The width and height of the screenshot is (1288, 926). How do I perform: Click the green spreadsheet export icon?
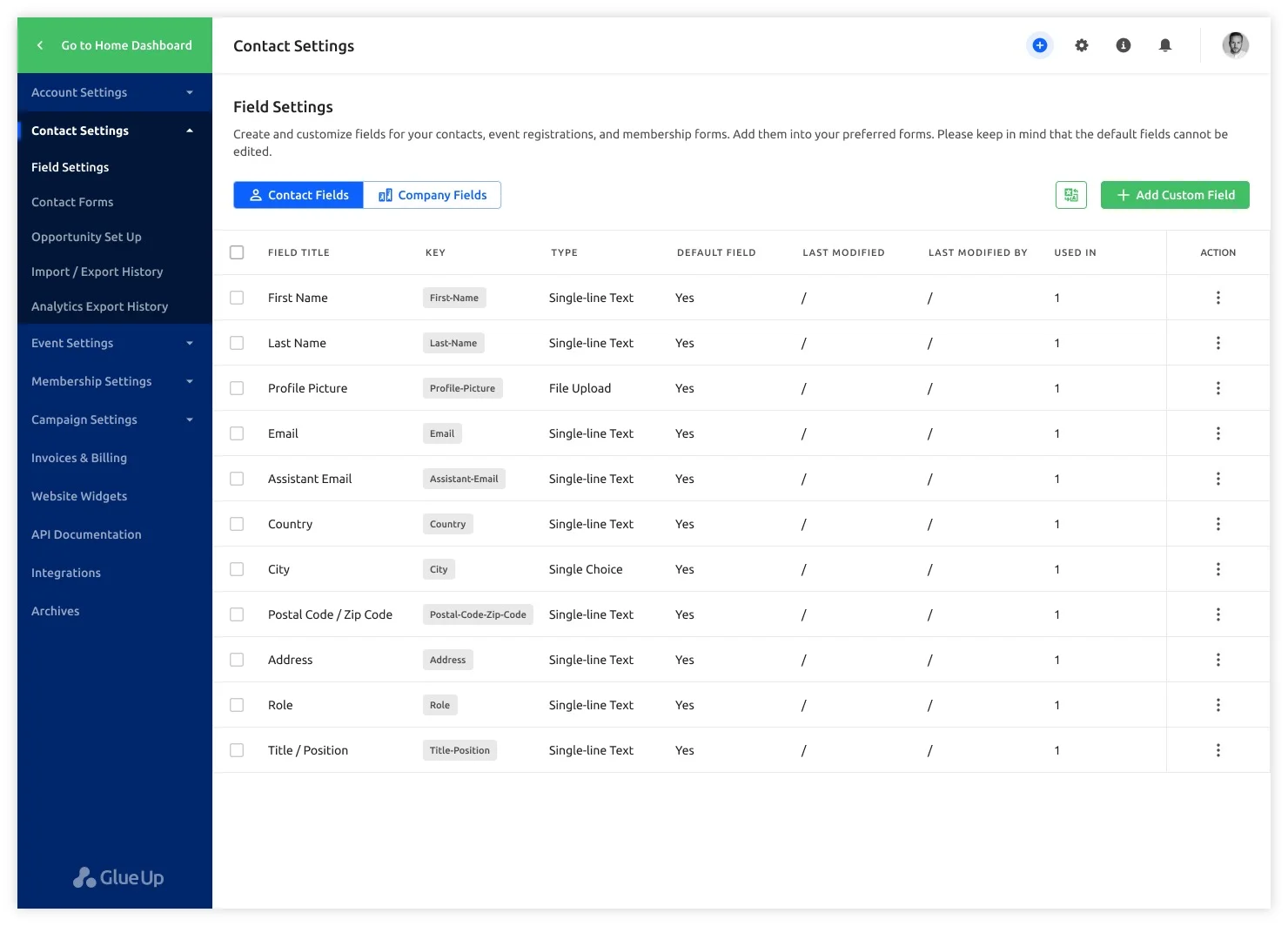point(1071,195)
